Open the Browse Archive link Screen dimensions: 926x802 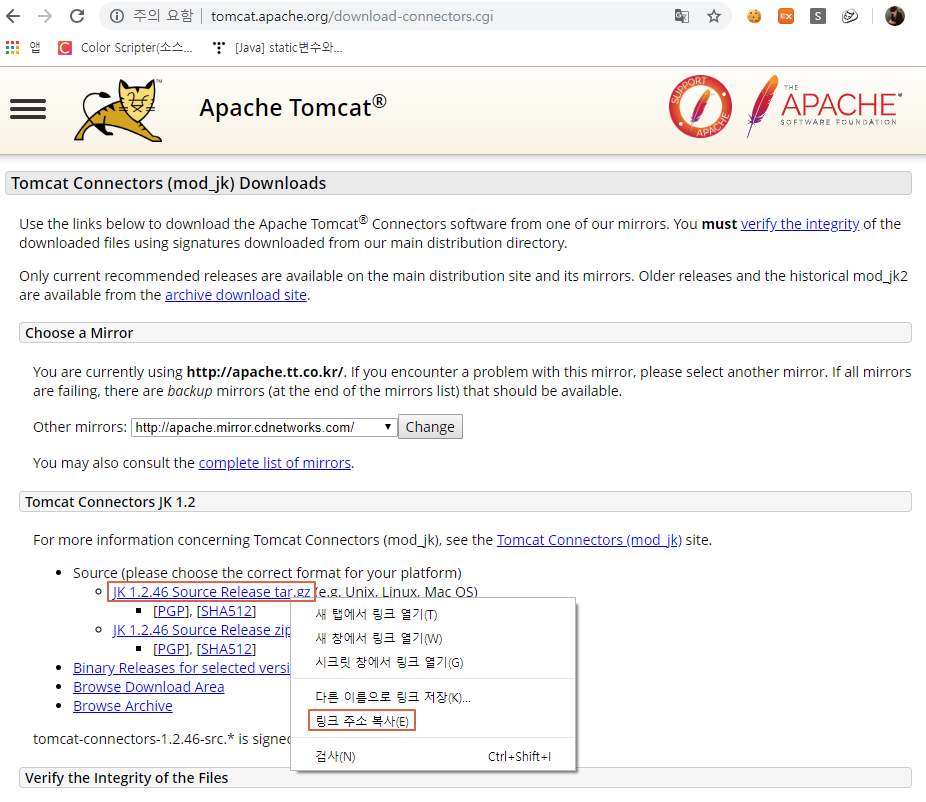(x=123, y=706)
